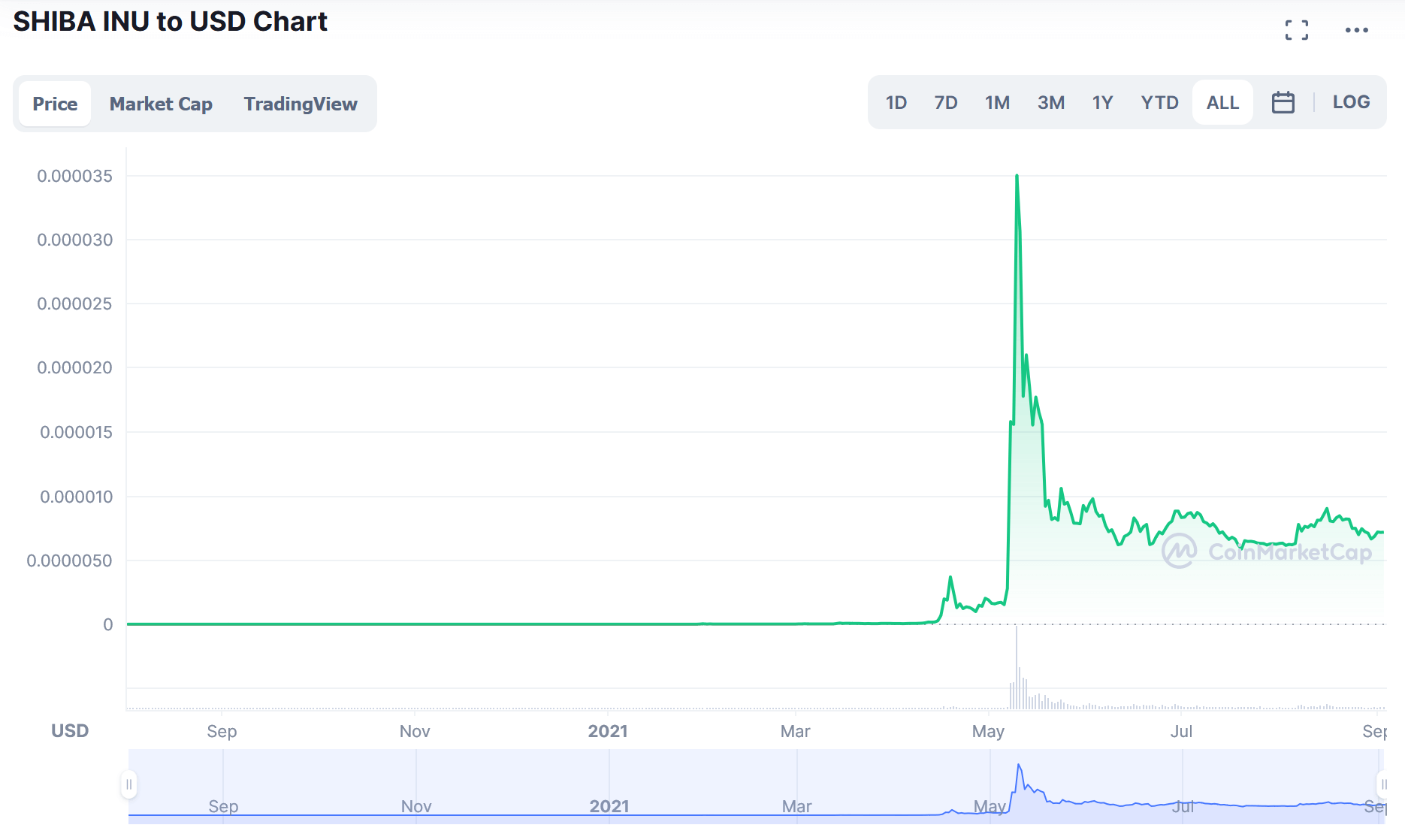Select the 7D time range
The width and height of the screenshot is (1405, 840).
point(946,102)
